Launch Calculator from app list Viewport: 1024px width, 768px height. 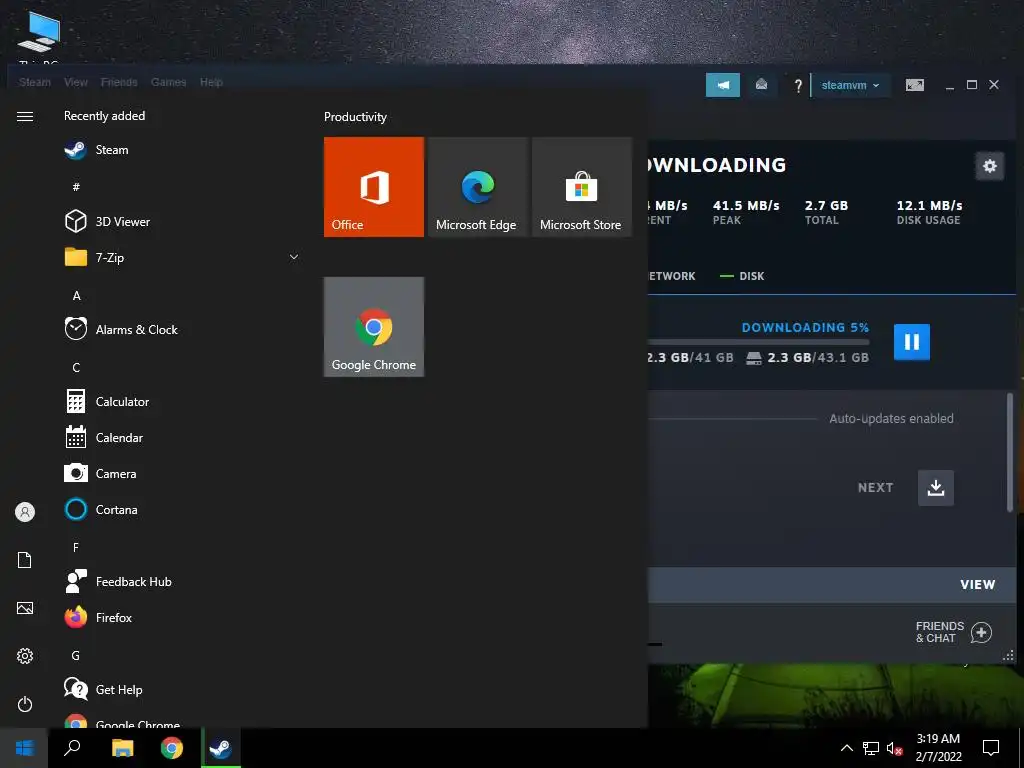107,402
